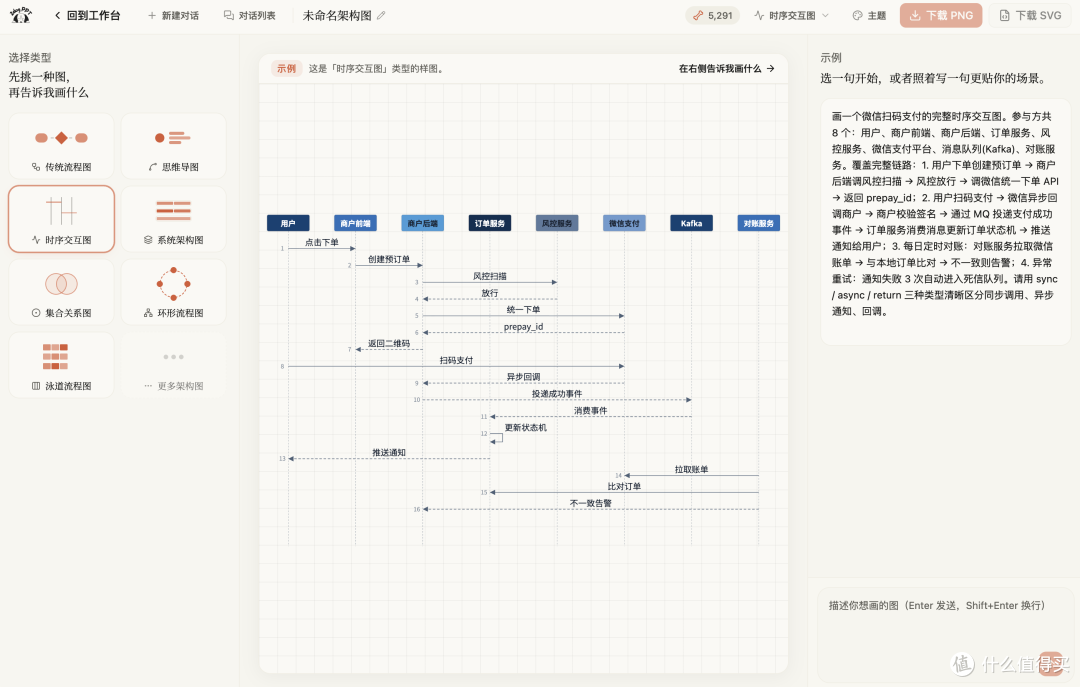Open the 5,291 credits badge

(712, 15)
